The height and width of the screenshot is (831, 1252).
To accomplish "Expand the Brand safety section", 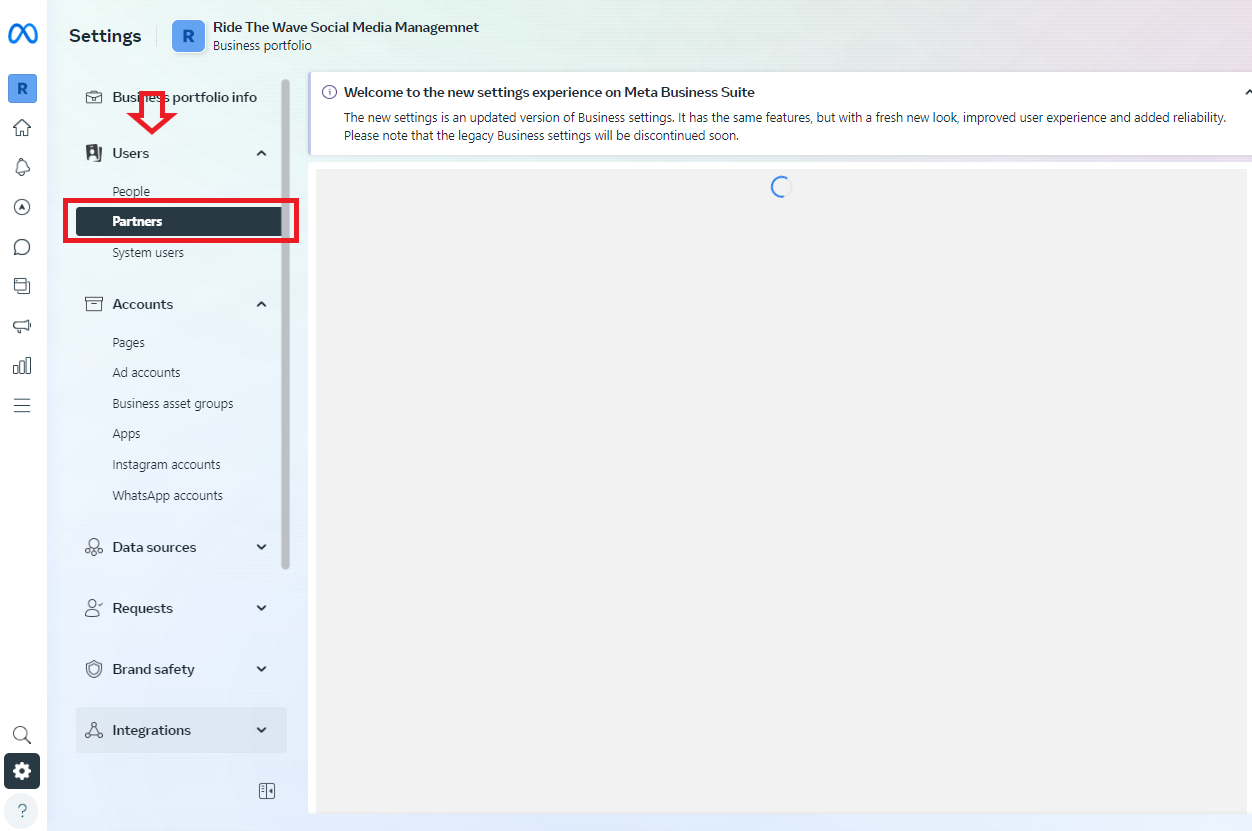I will click(261, 668).
